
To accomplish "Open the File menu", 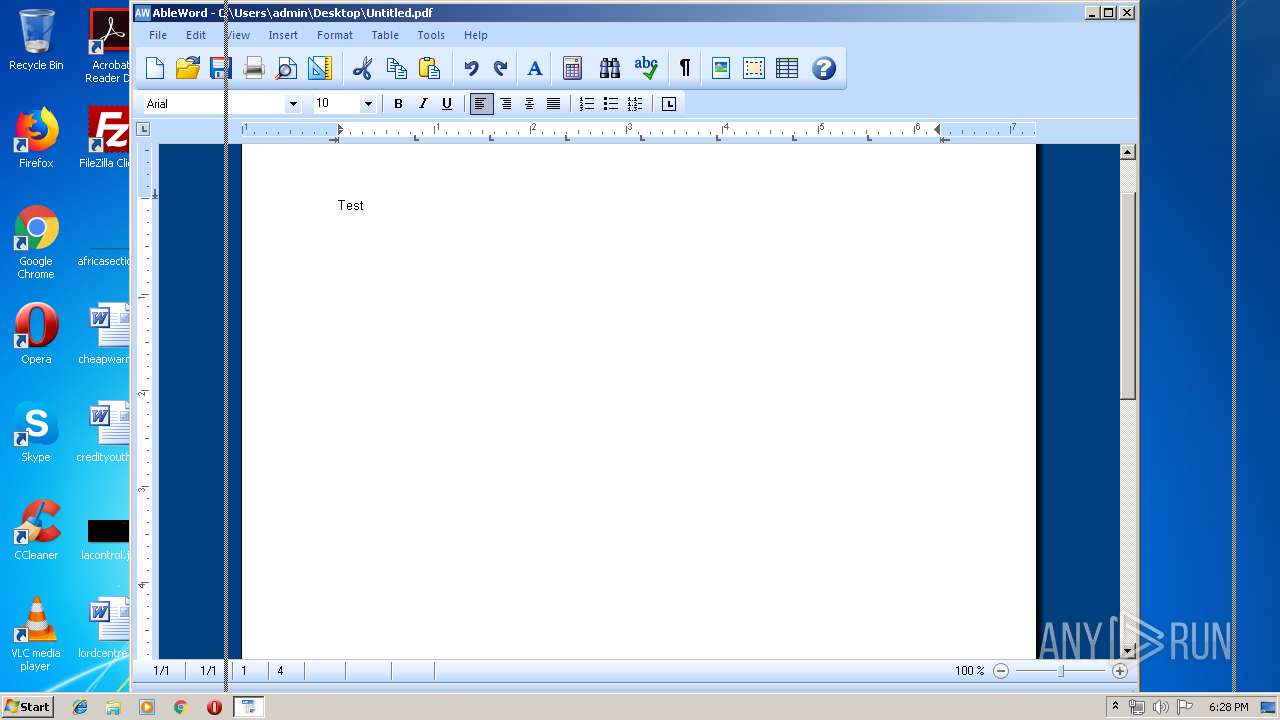I will [x=158, y=35].
